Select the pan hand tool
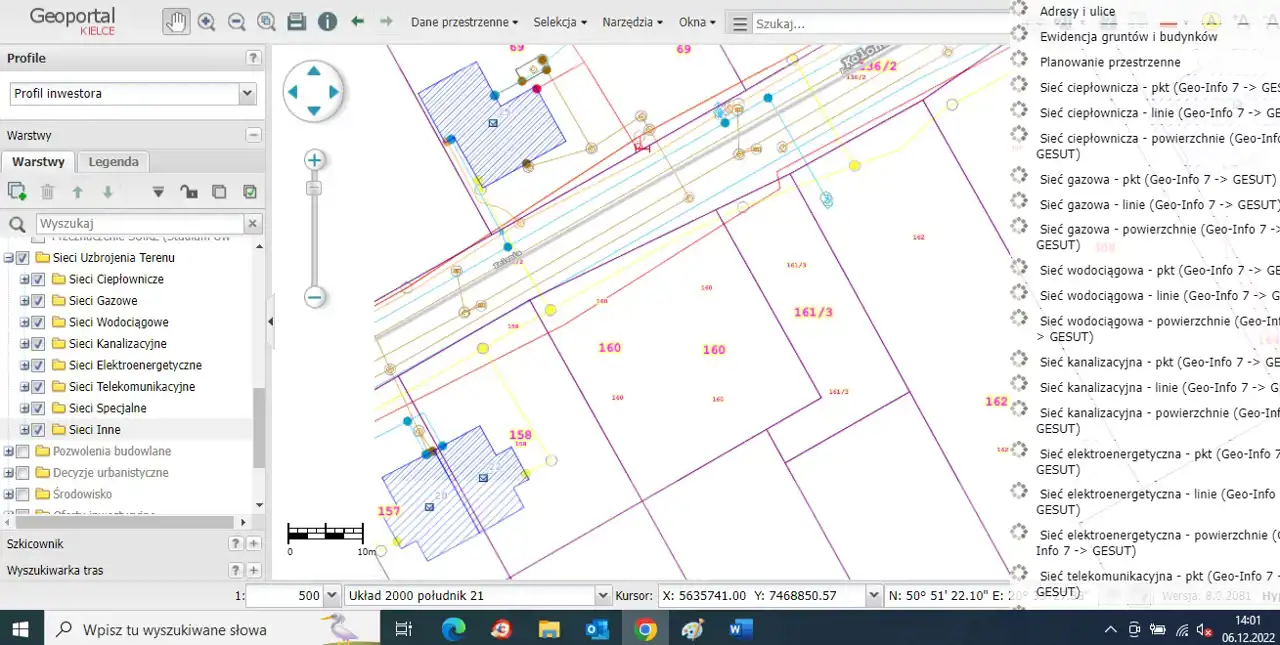 click(x=176, y=21)
